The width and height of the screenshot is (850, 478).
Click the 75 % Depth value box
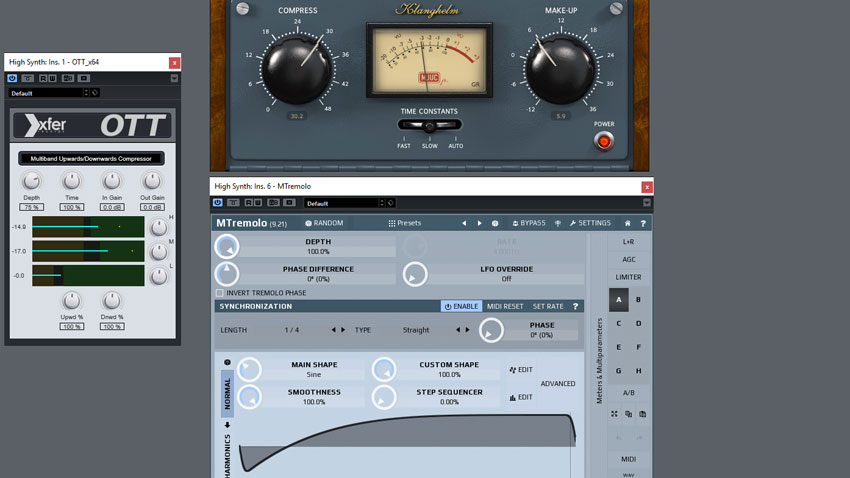pos(31,207)
